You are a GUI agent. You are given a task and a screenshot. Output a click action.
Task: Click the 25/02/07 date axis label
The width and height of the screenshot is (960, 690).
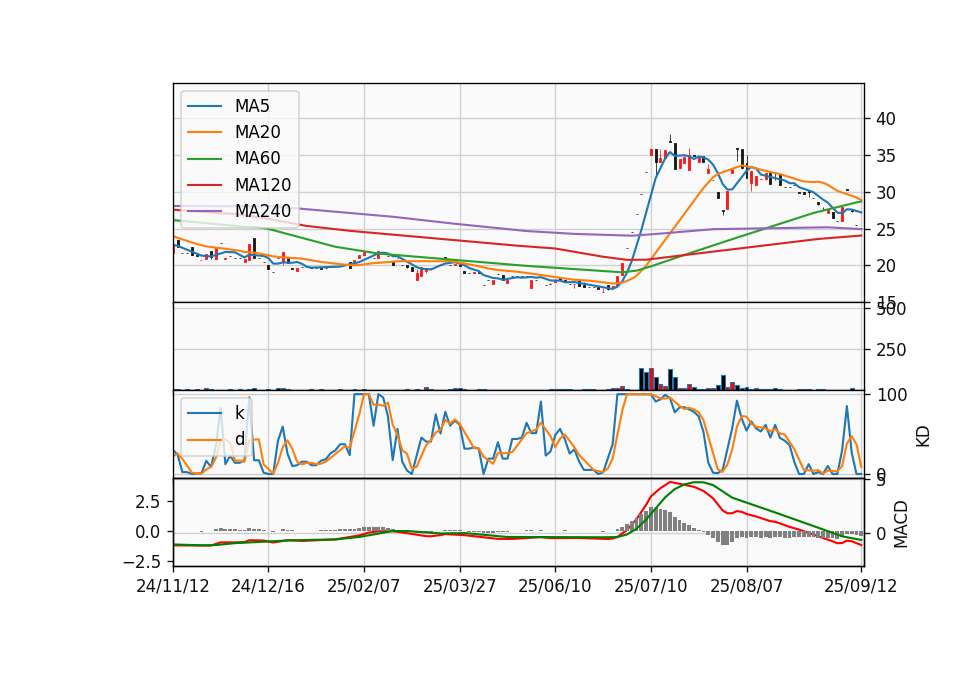[364, 586]
